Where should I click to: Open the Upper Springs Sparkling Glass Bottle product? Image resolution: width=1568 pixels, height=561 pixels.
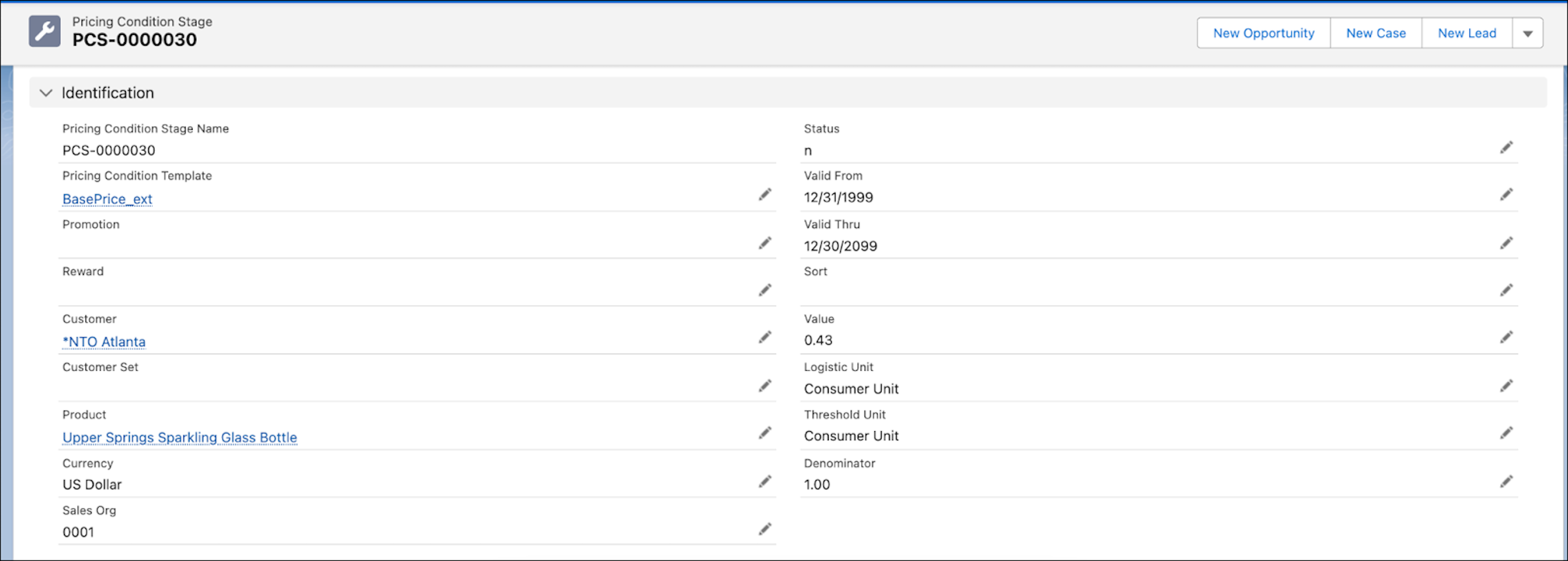[179, 437]
